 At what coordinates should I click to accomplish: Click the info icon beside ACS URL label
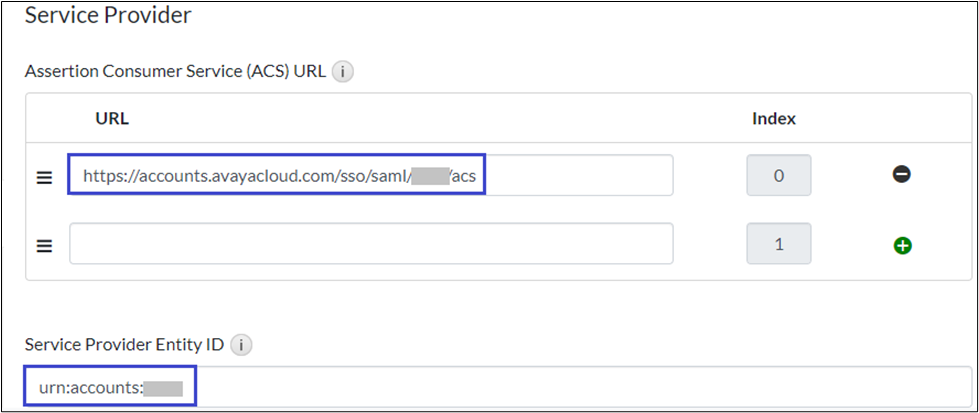coord(343,72)
